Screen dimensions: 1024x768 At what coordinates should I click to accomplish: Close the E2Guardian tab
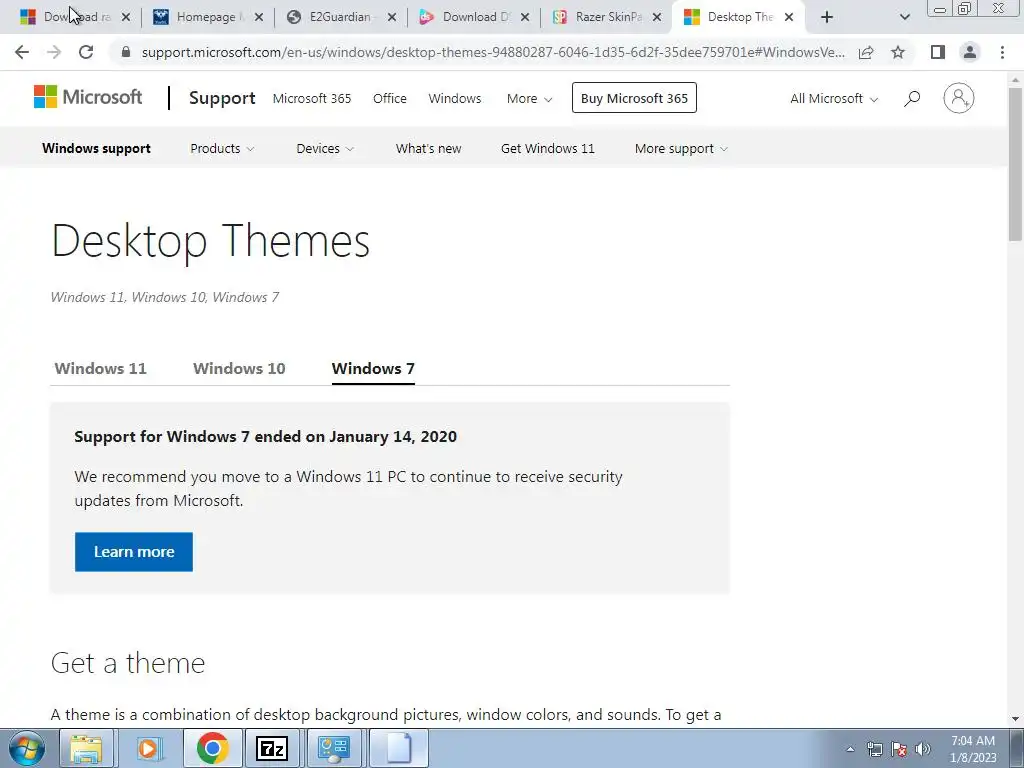click(392, 17)
